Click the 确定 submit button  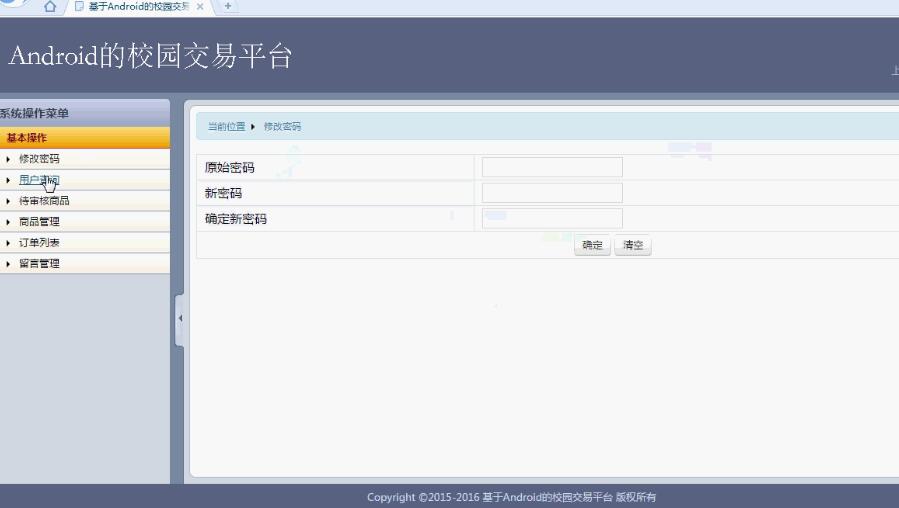[x=592, y=245]
